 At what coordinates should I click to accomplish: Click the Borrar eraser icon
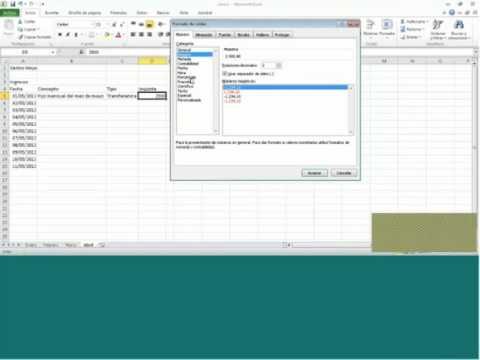pos(403,37)
